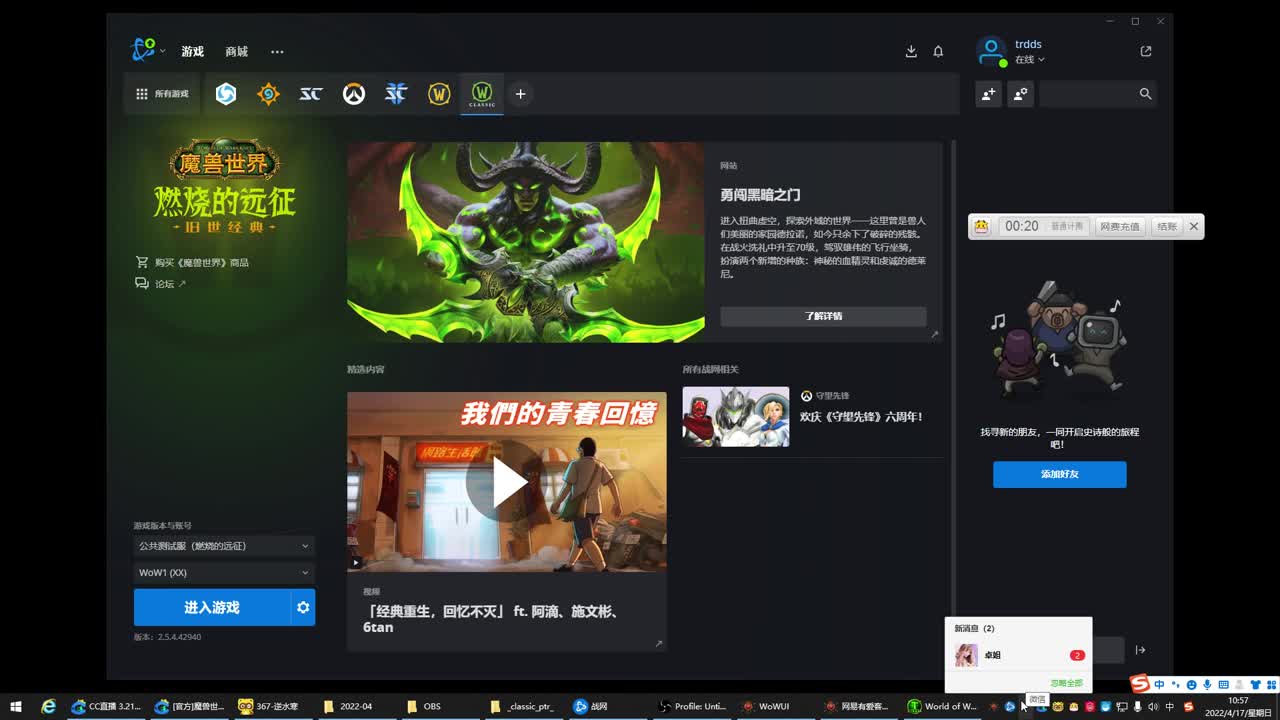Open the downloads icon
1280x720 pixels.
[911, 52]
